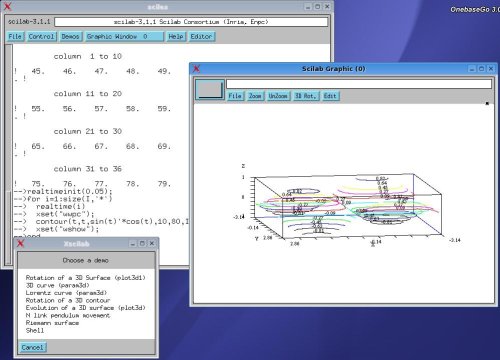Activate the Zoom tool in the graphic window
Image resolution: width=500 pixels, height=360 pixels.
point(255,96)
